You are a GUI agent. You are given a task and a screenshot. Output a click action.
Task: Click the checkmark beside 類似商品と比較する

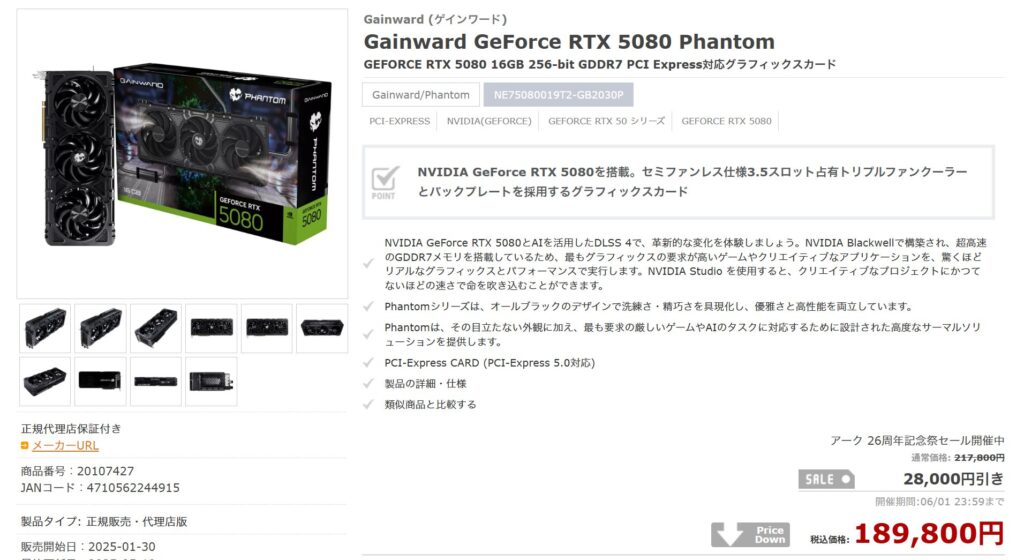click(369, 405)
